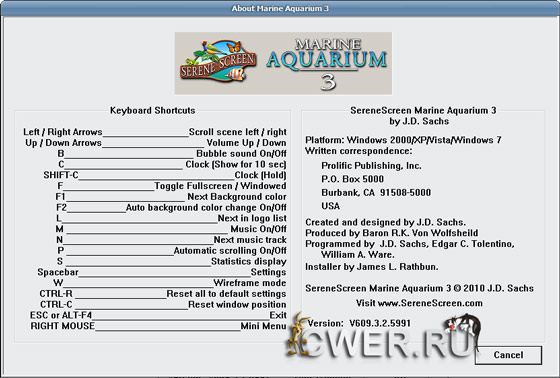Click the 'Reset window position' entry
The image size is (560, 378).
coord(237,304)
